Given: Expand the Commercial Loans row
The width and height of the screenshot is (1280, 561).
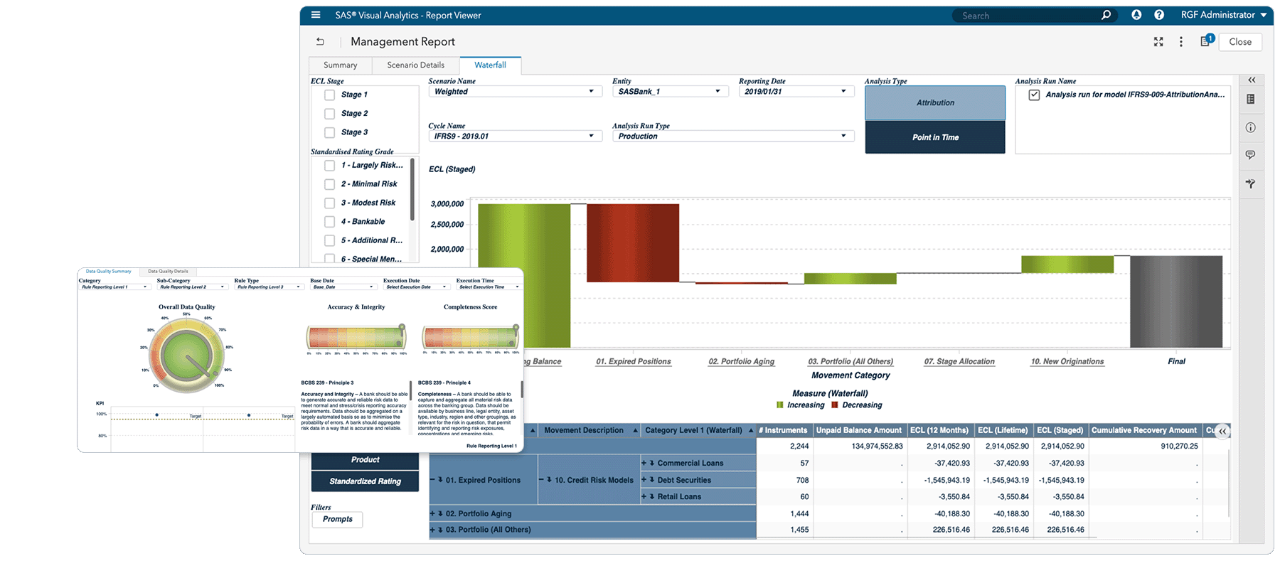Looking at the screenshot, I should pos(646,464).
